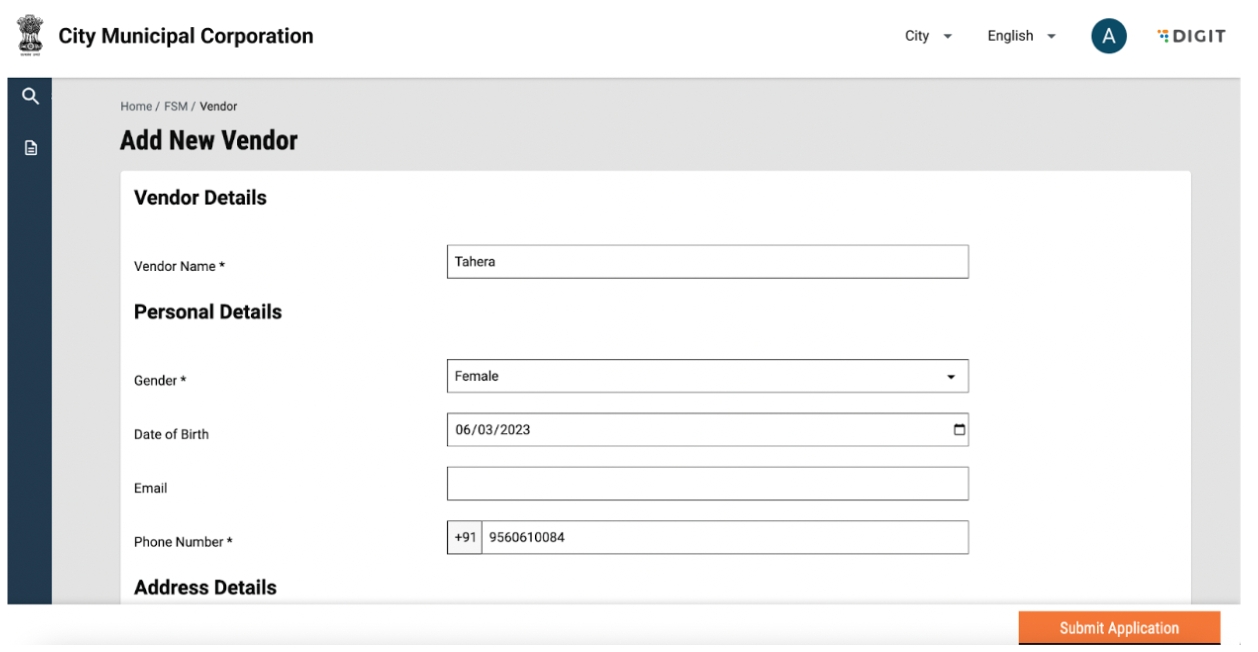Click the Date of Birth value 06/03/2023

[x=492, y=430]
